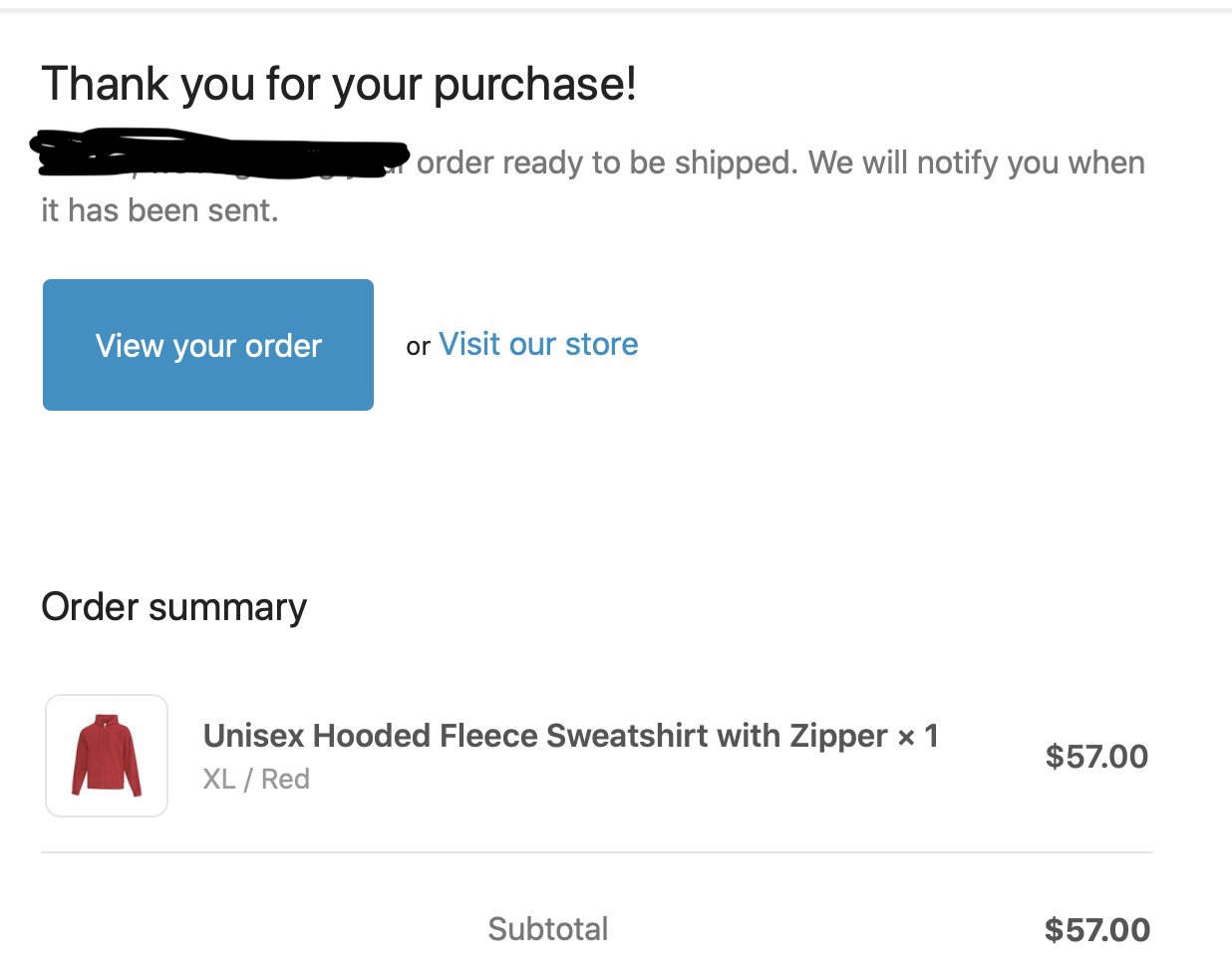Click the sweatshirt line item price $57.00
This screenshot has height=979, width=1232.
1096,757
